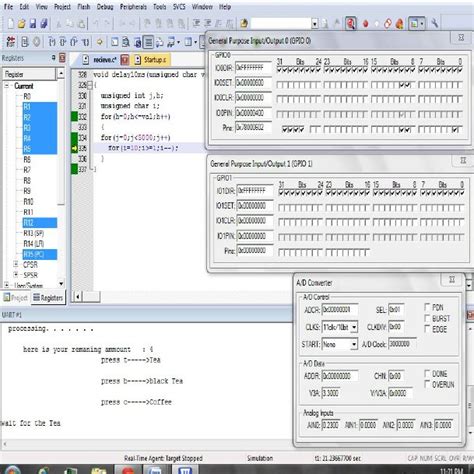Disable all breakpoints icon

pos(388,23)
